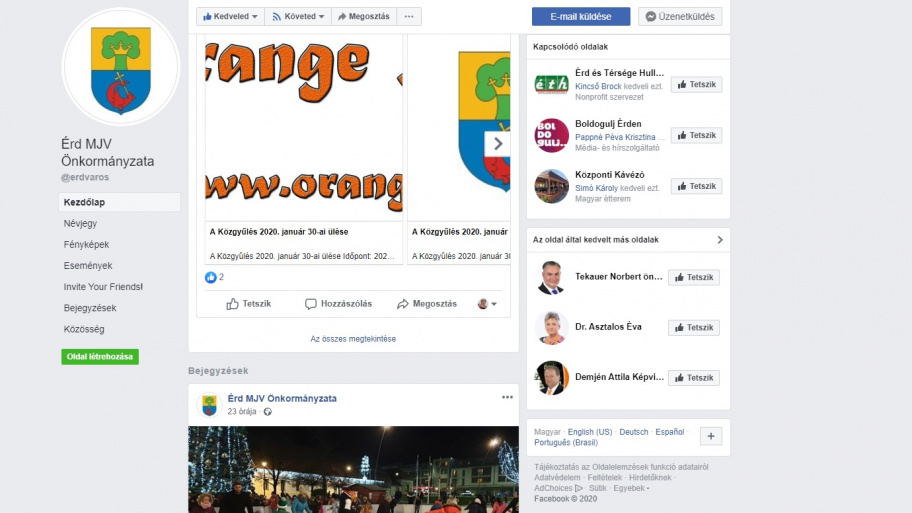The height and width of the screenshot is (513, 912).
Task: Open the Követed dropdown
Action: pyautogui.click(x=298, y=16)
